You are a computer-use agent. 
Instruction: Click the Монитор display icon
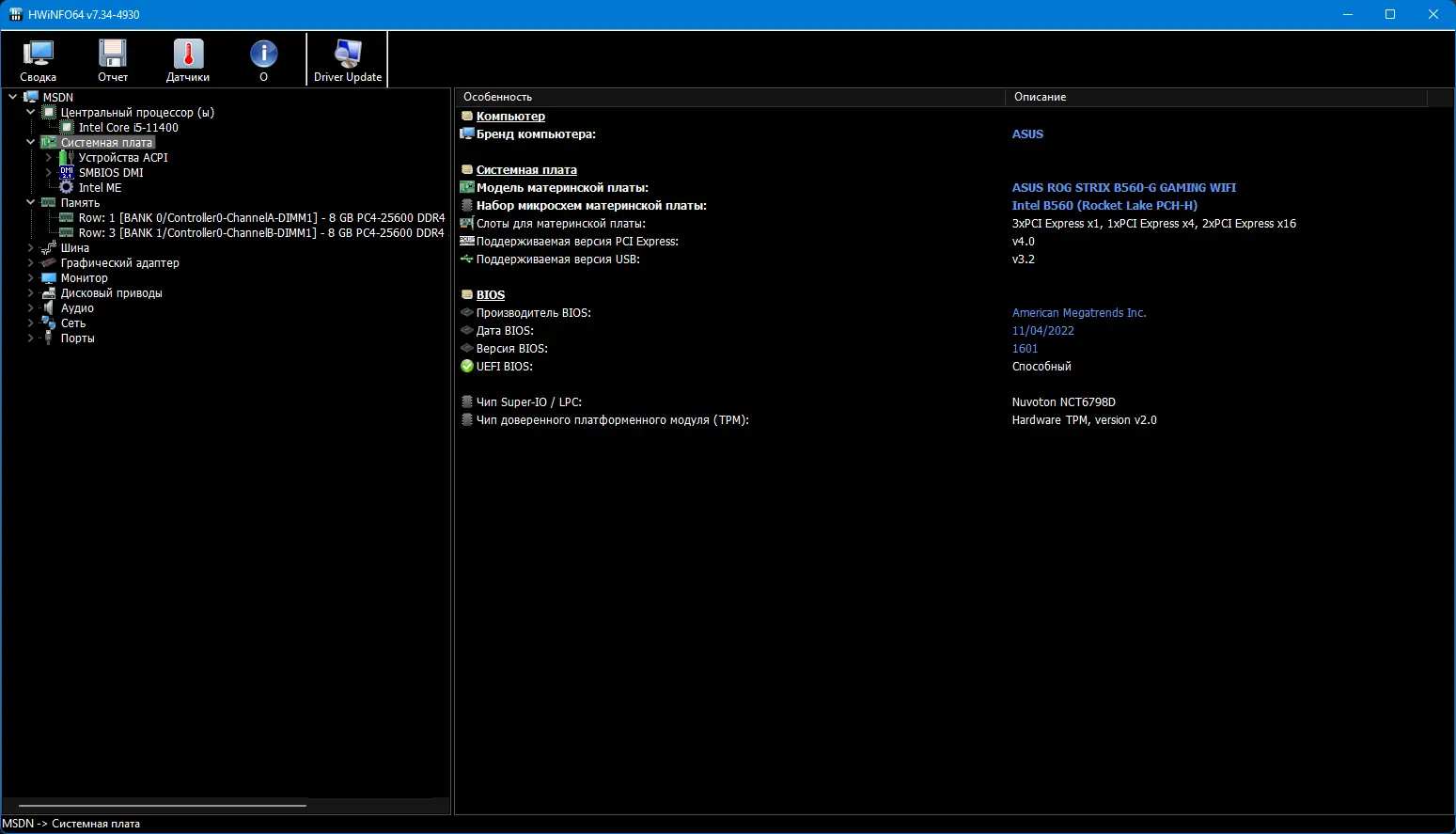[x=49, y=277]
